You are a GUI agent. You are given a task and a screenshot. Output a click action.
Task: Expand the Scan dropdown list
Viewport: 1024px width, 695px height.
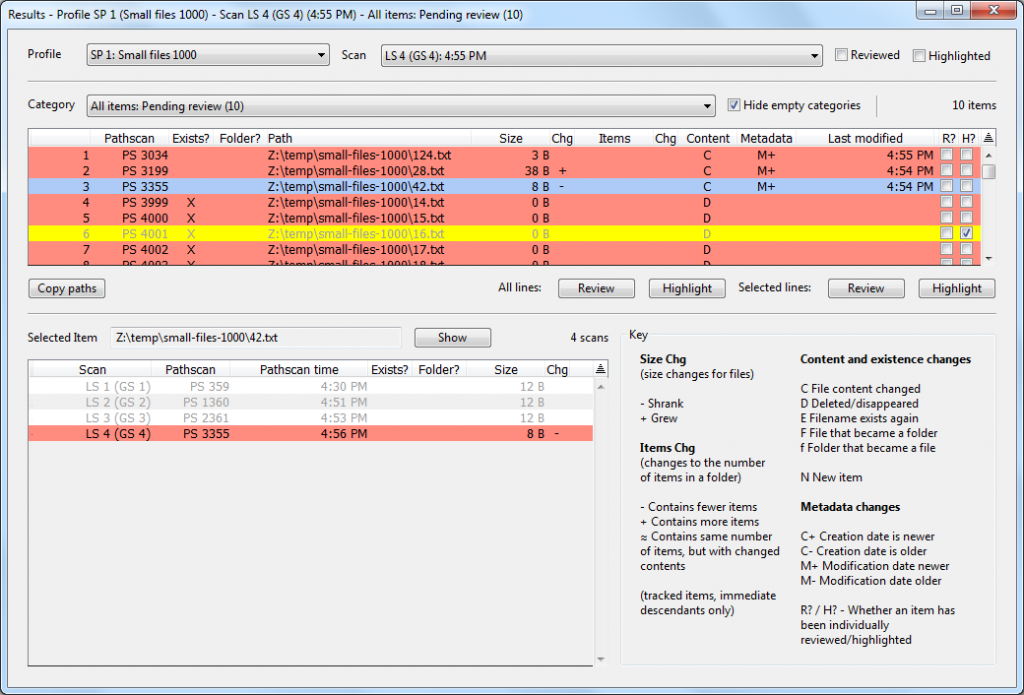click(x=601, y=56)
